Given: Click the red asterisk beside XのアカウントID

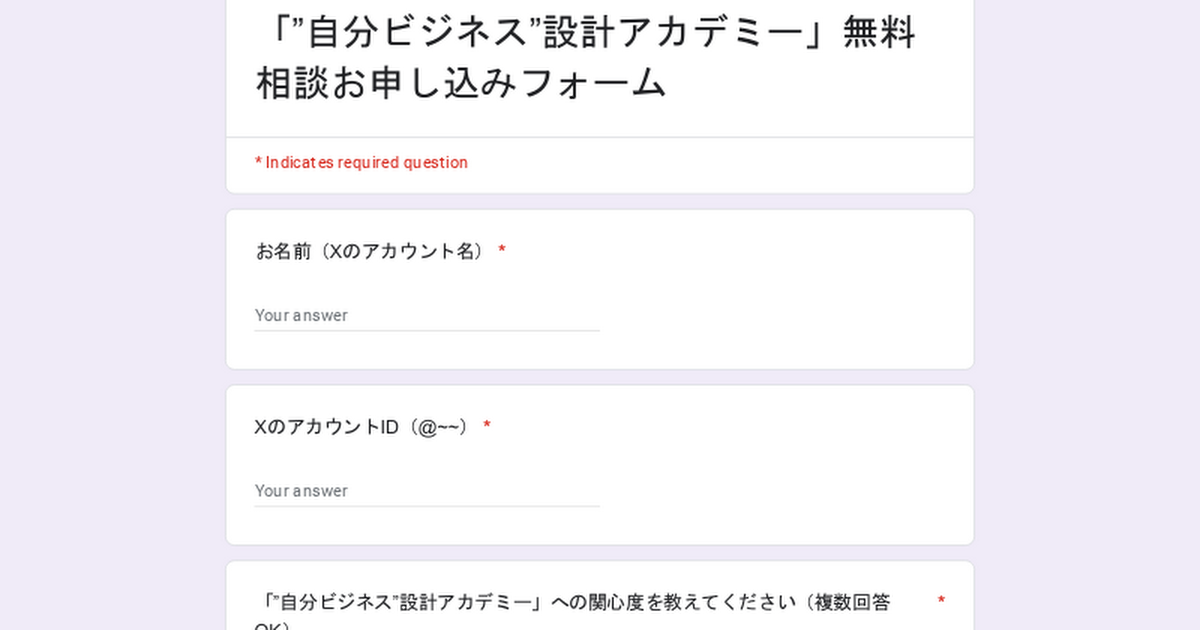Looking at the screenshot, I should click(x=487, y=427).
